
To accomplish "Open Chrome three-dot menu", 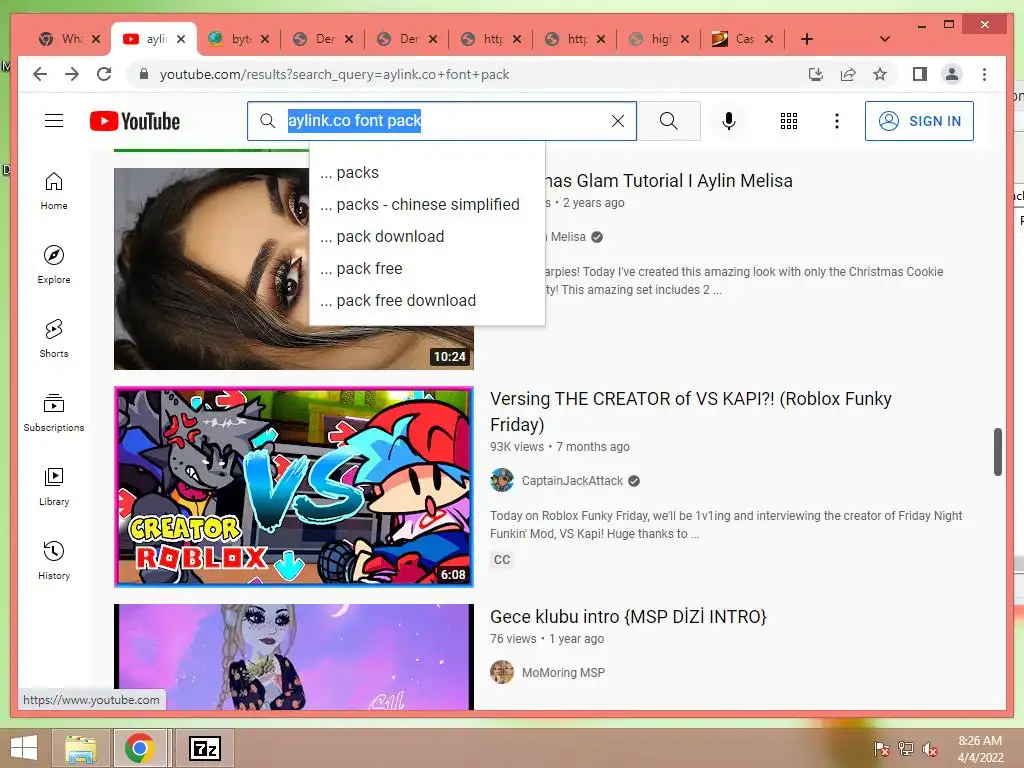I will (984, 74).
